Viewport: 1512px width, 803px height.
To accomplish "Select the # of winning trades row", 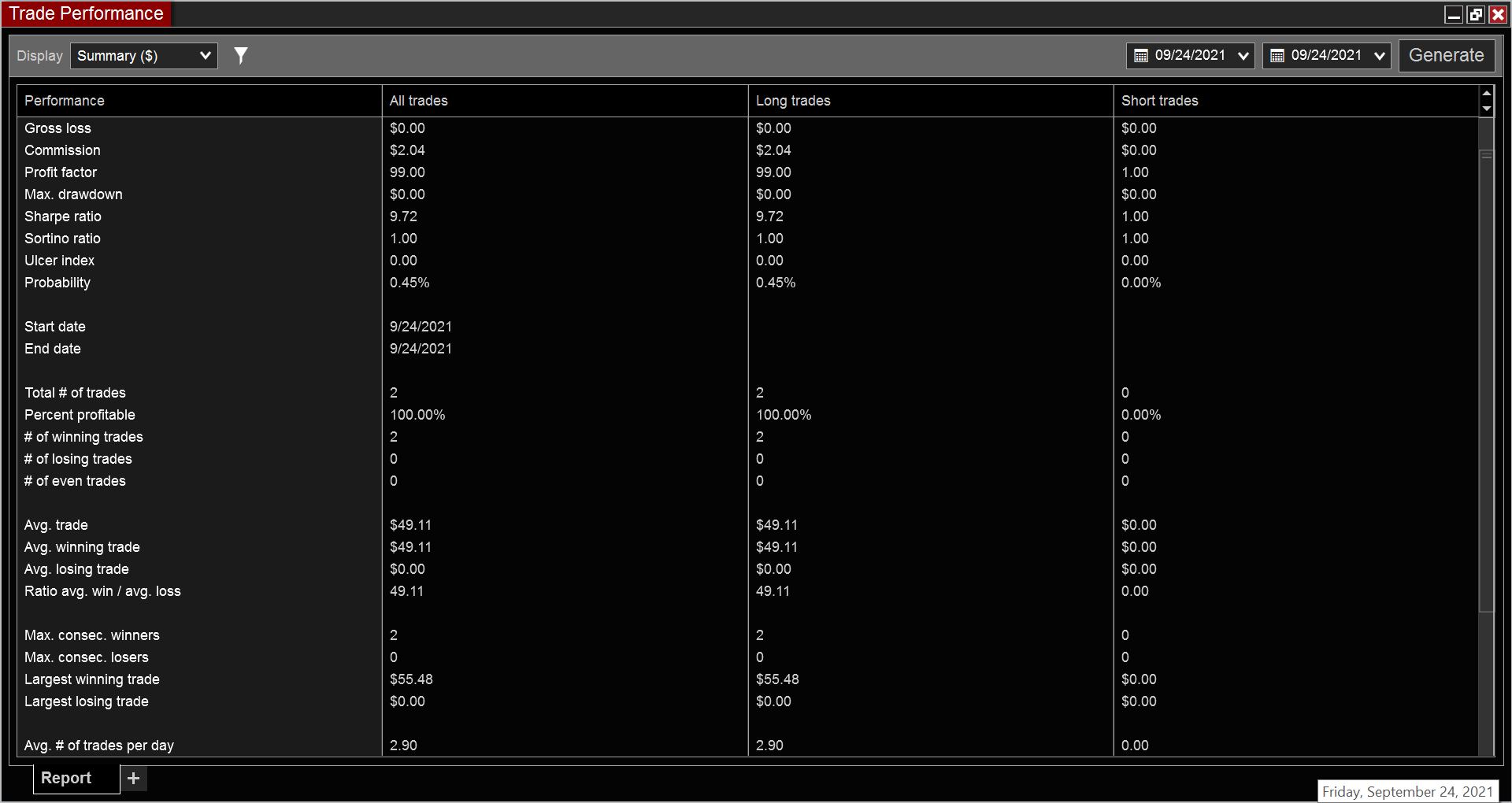I will [748, 437].
